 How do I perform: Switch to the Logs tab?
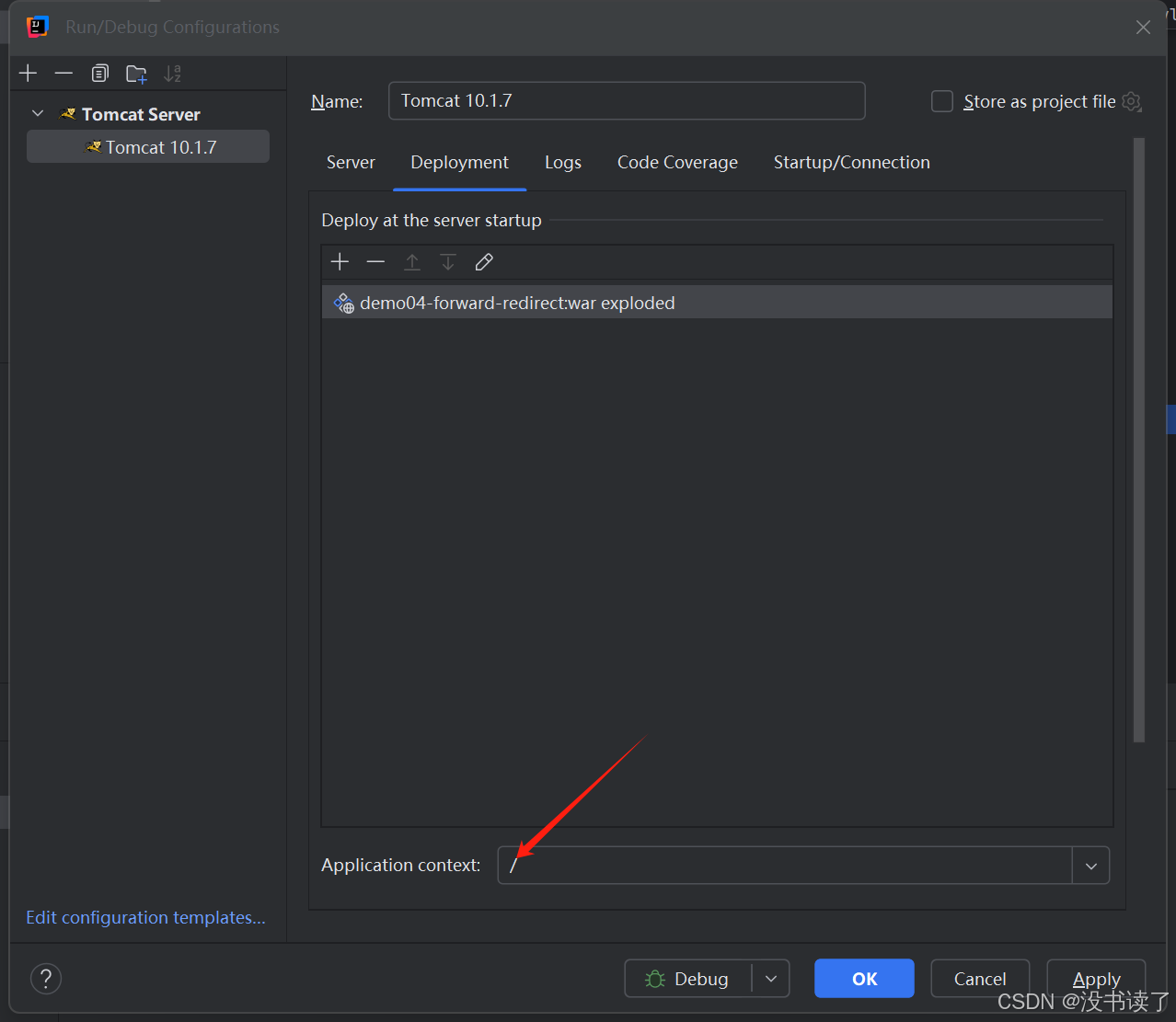(x=563, y=162)
